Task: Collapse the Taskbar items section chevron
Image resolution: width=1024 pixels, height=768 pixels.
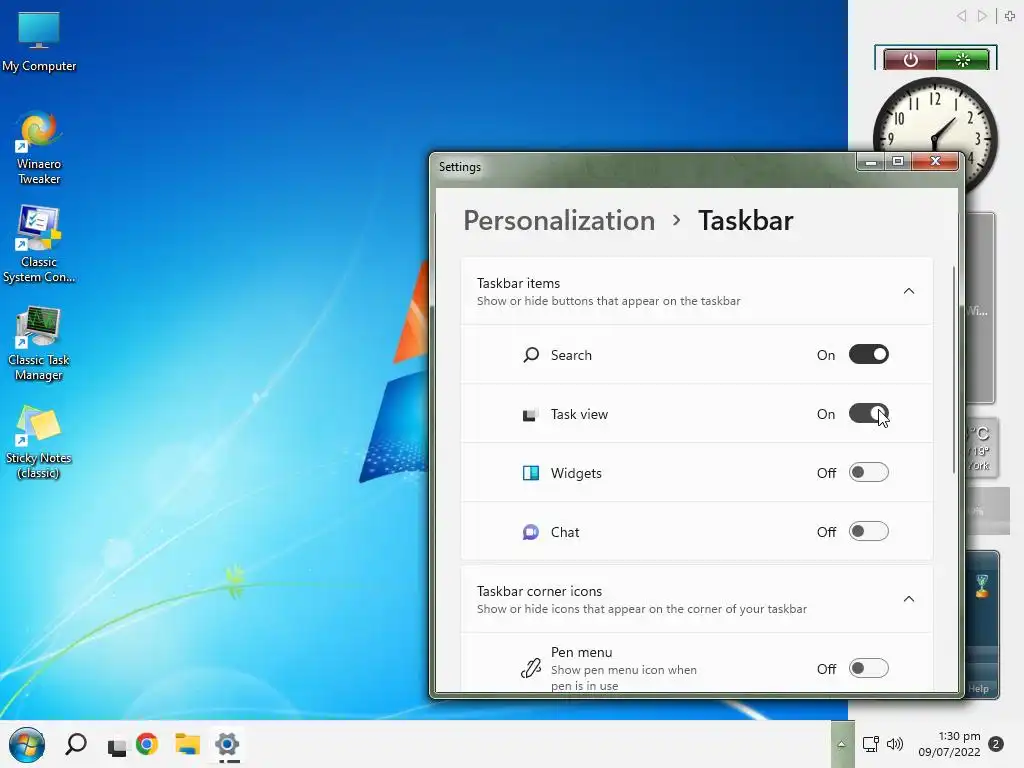Action: pos(908,291)
